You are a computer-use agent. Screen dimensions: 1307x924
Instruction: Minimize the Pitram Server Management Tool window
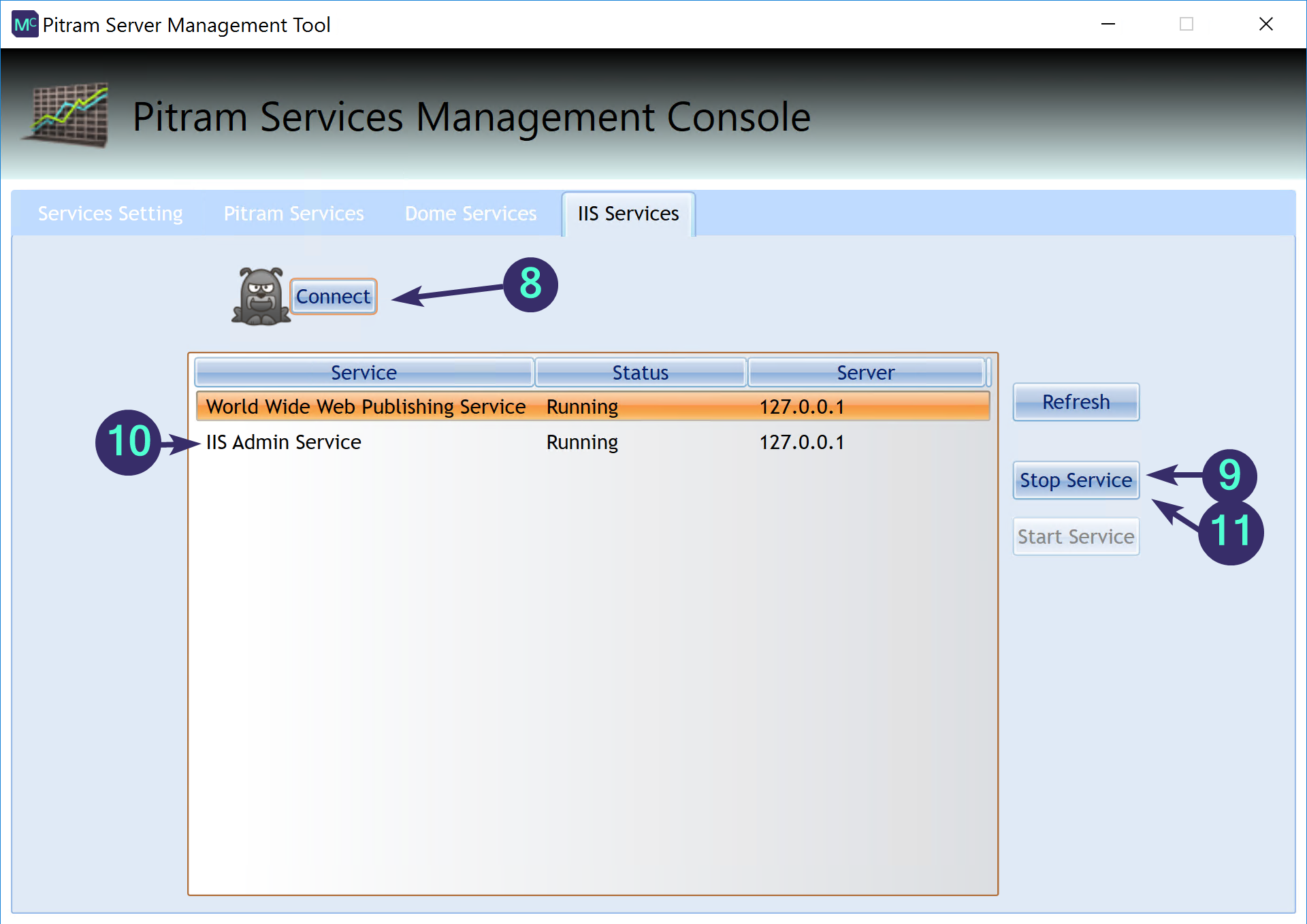coord(1108,24)
